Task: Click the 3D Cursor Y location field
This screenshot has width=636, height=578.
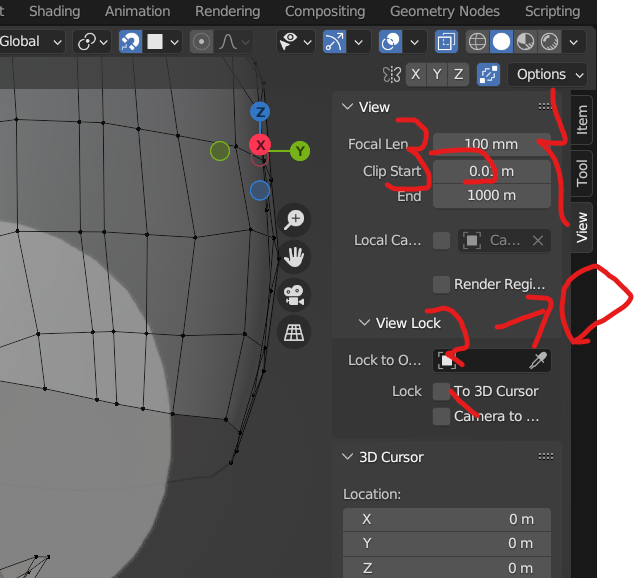Action: tap(447, 544)
